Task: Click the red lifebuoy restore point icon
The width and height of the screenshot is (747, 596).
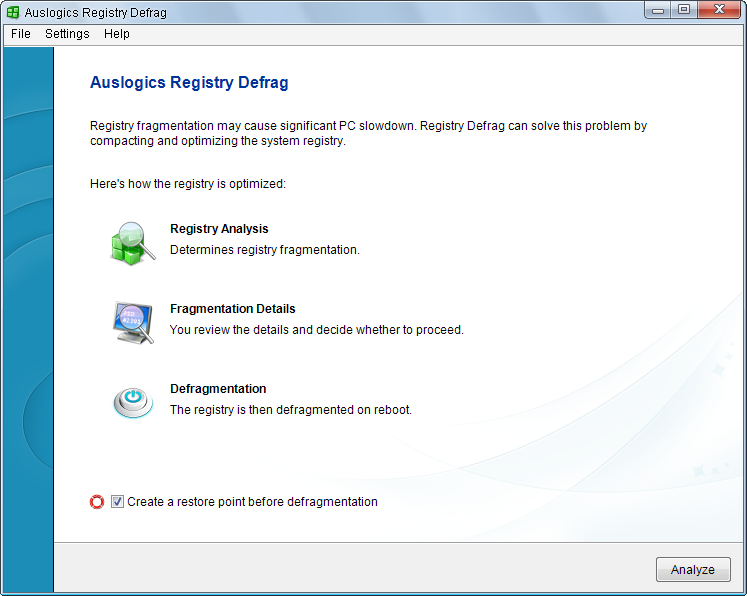Action: point(97,502)
